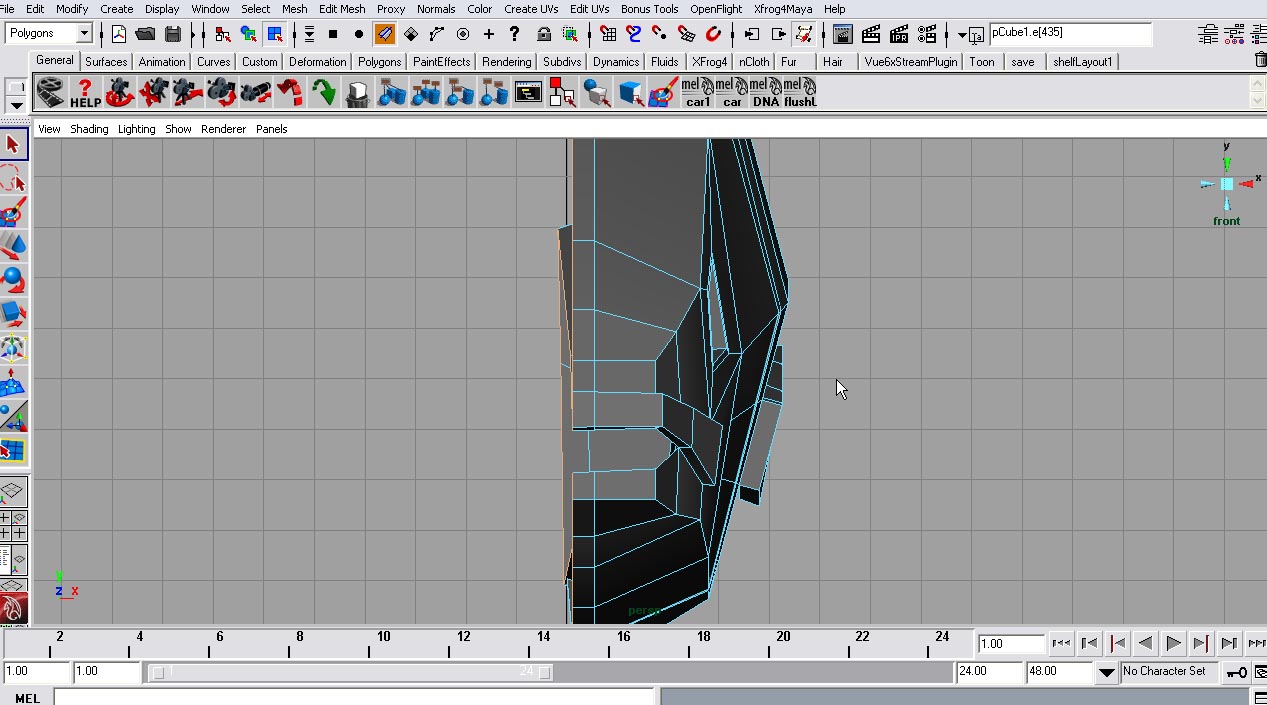Click the film reel shelf icon
This screenshot has width=1267, height=705.
(x=51, y=94)
